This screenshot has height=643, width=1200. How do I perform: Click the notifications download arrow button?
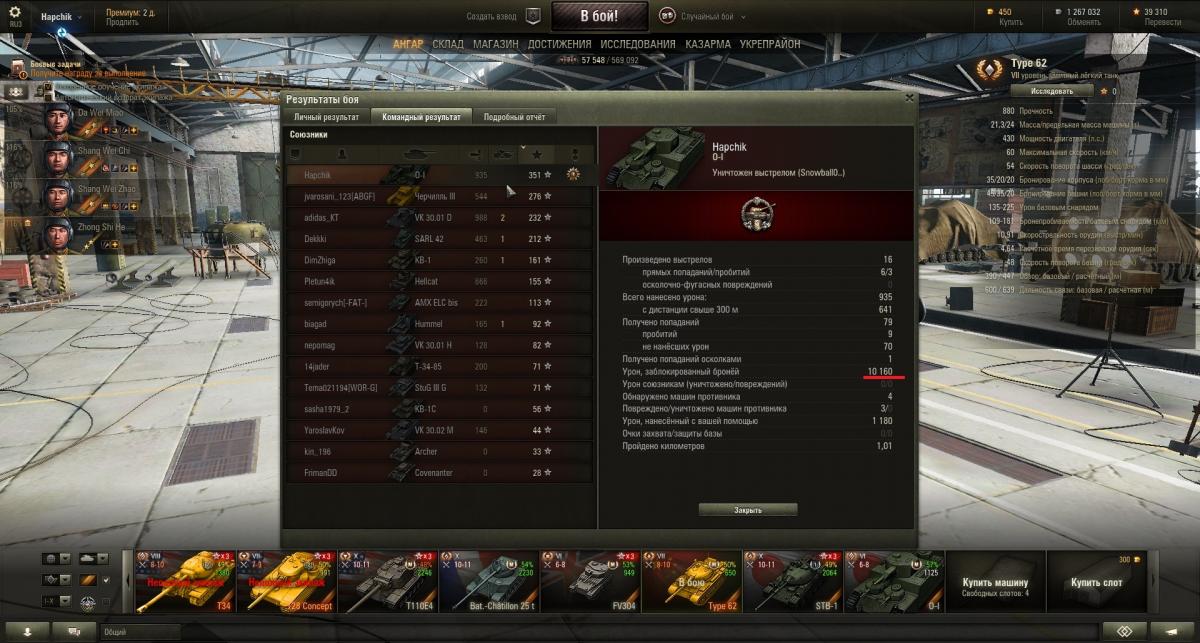(26, 632)
